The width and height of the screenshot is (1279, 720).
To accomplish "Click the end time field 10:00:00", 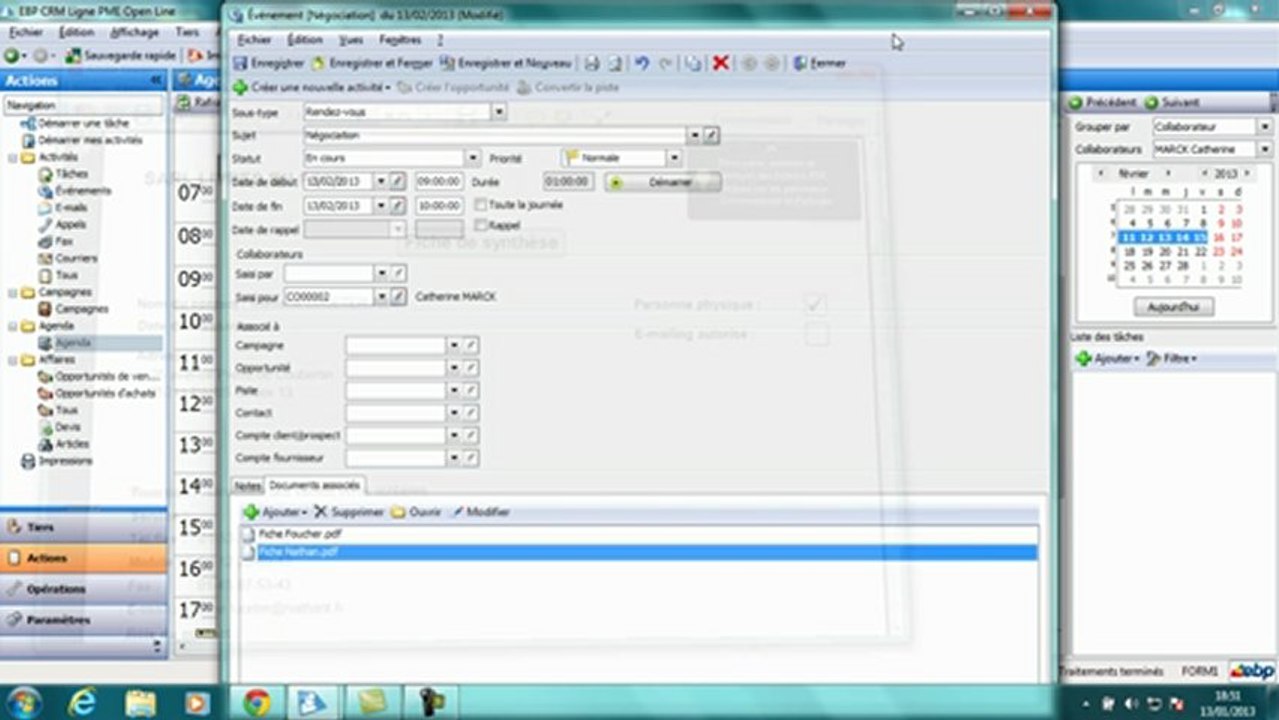I will pyautogui.click(x=439, y=205).
